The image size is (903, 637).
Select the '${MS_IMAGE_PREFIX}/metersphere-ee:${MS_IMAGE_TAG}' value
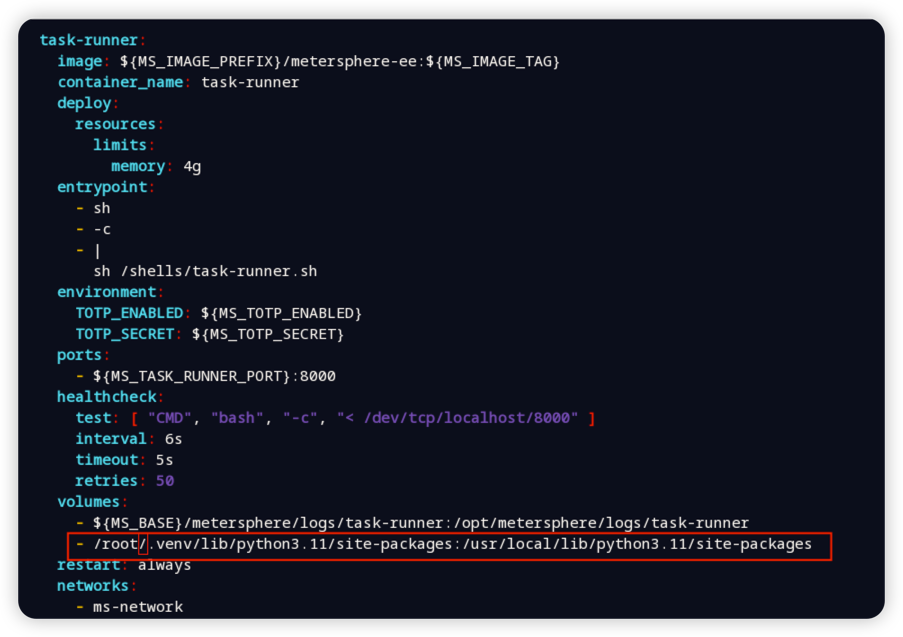(x=340, y=61)
